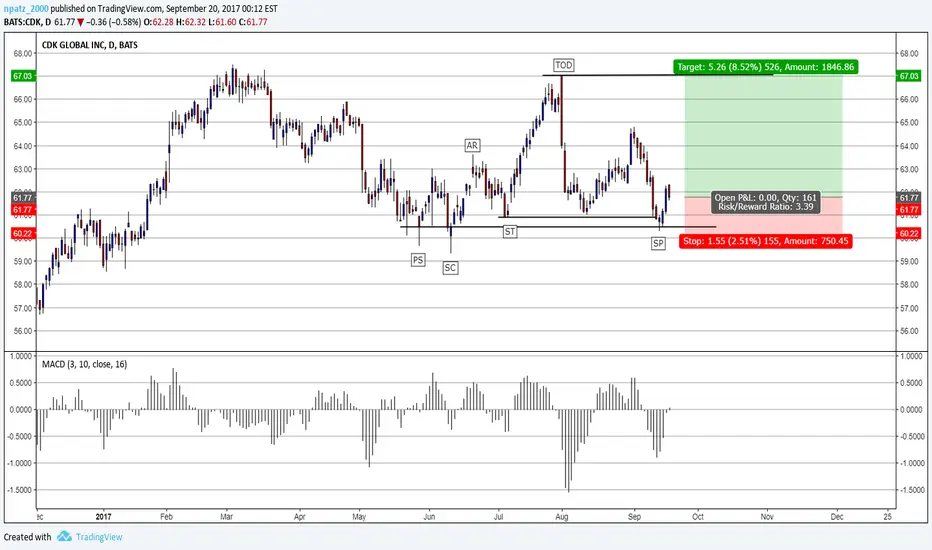Click the Oct date on time axis
Image resolution: width=932 pixels, height=550 pixels.
click(x=698, y=517)
